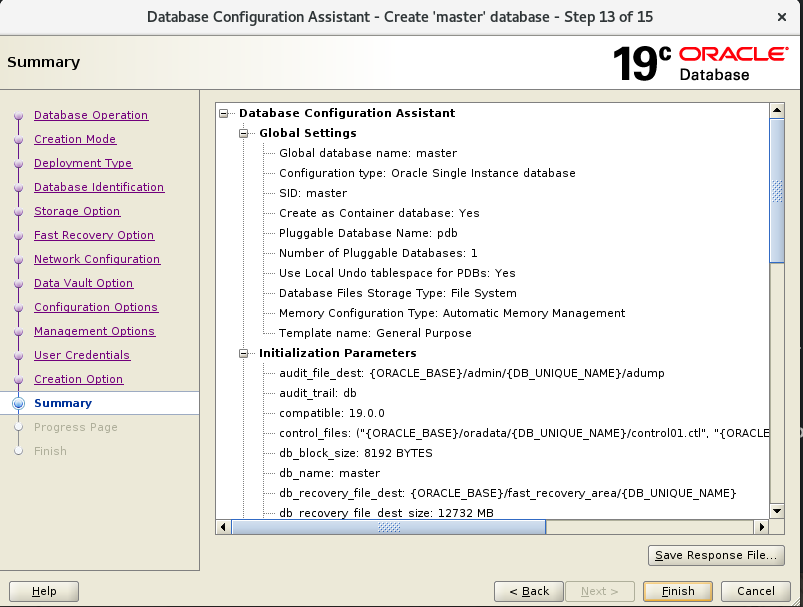Open Fast Recovery Option step
The width and height of the screenshot is (803, 607).
click(94, 236)
